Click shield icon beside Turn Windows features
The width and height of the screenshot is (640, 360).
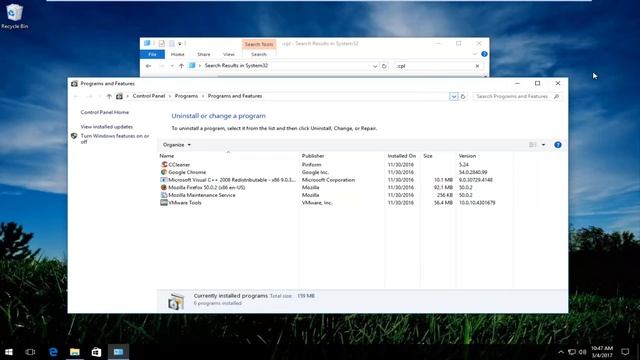pos(74,136)
